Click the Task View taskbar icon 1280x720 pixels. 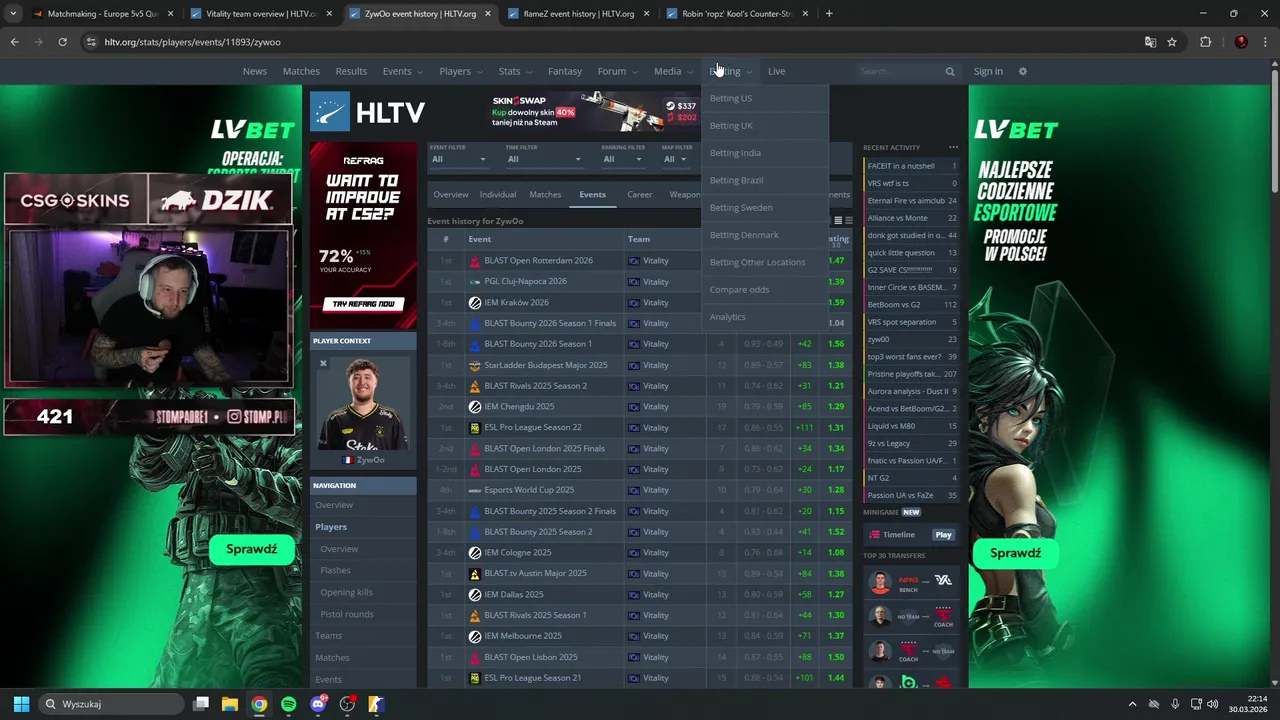point(200,704)
